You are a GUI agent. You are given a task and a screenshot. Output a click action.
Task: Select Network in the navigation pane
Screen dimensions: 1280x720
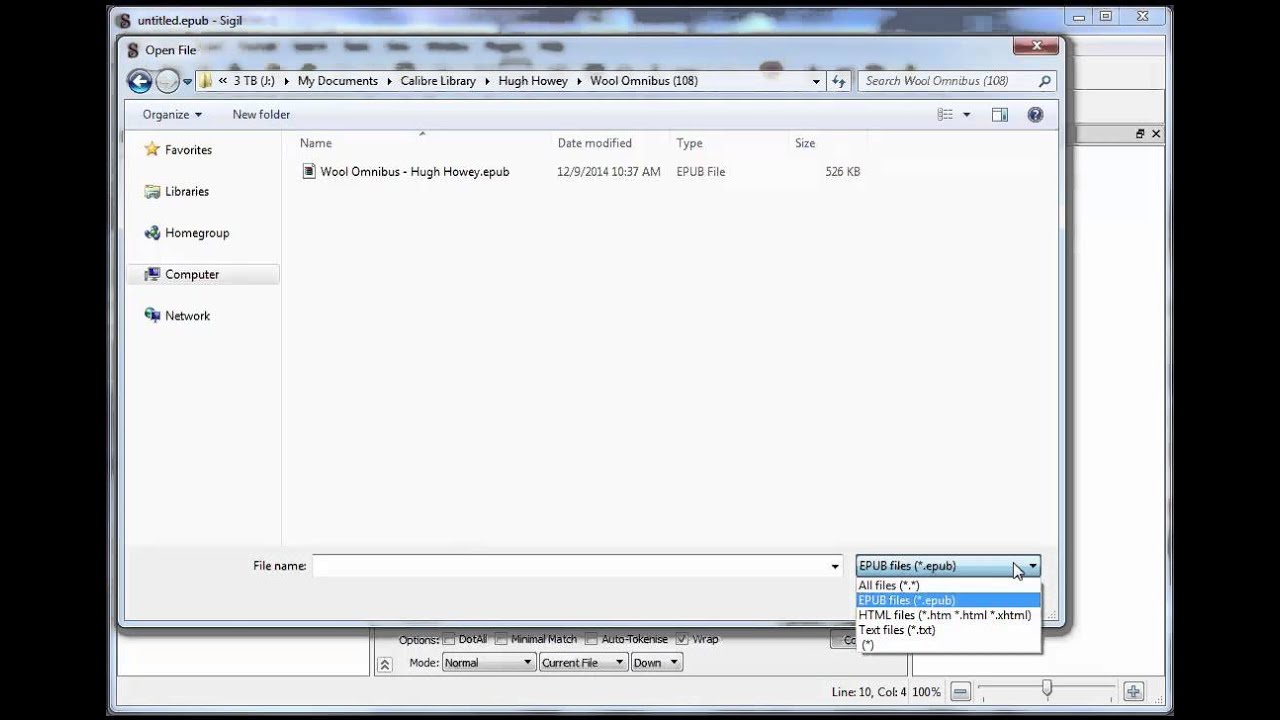tap(188, 316)
